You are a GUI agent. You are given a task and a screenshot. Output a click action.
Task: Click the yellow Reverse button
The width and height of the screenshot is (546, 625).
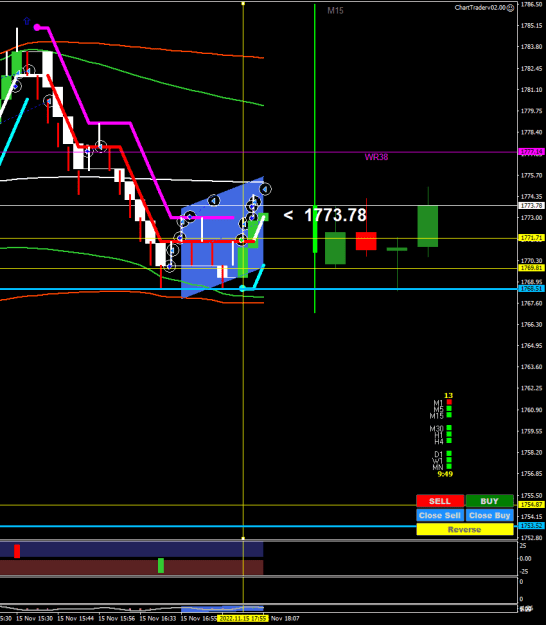tap(465, 529)
